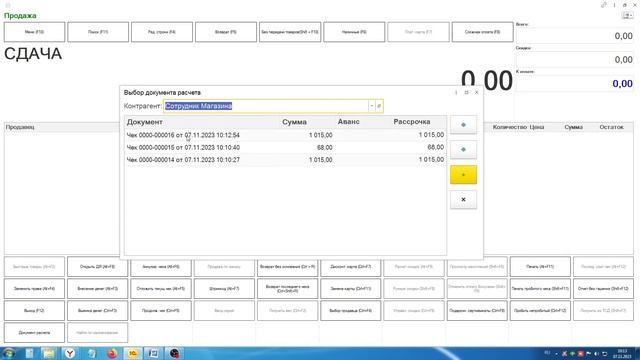Cancel with the X button beside list
640x360 pixels.
click(463, 200)
